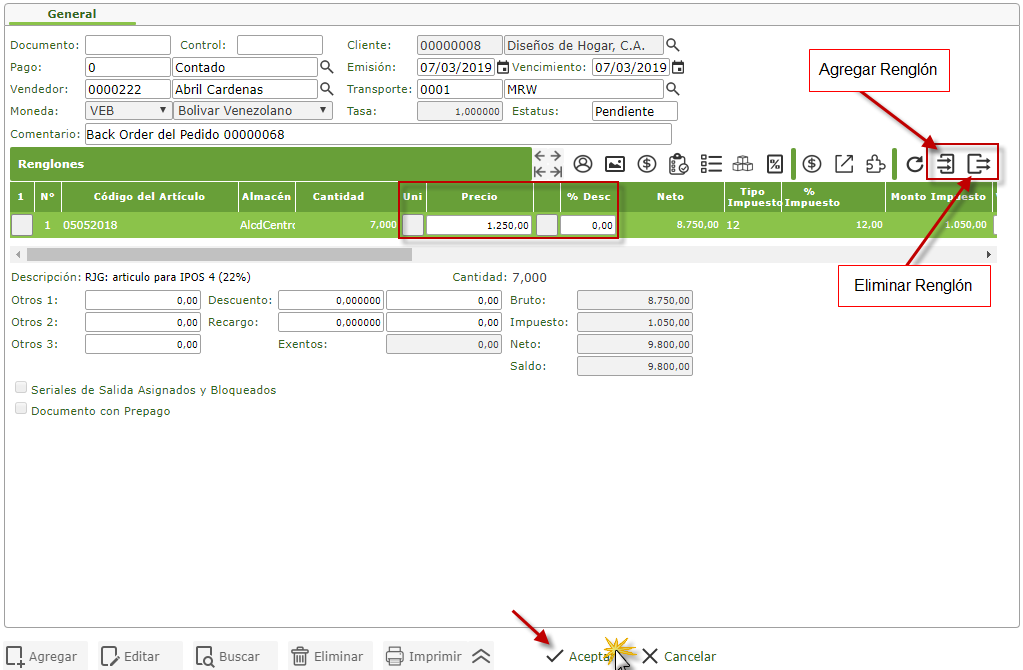
Task: Click the refresh renglones icon
Action: tap(914, 164)
